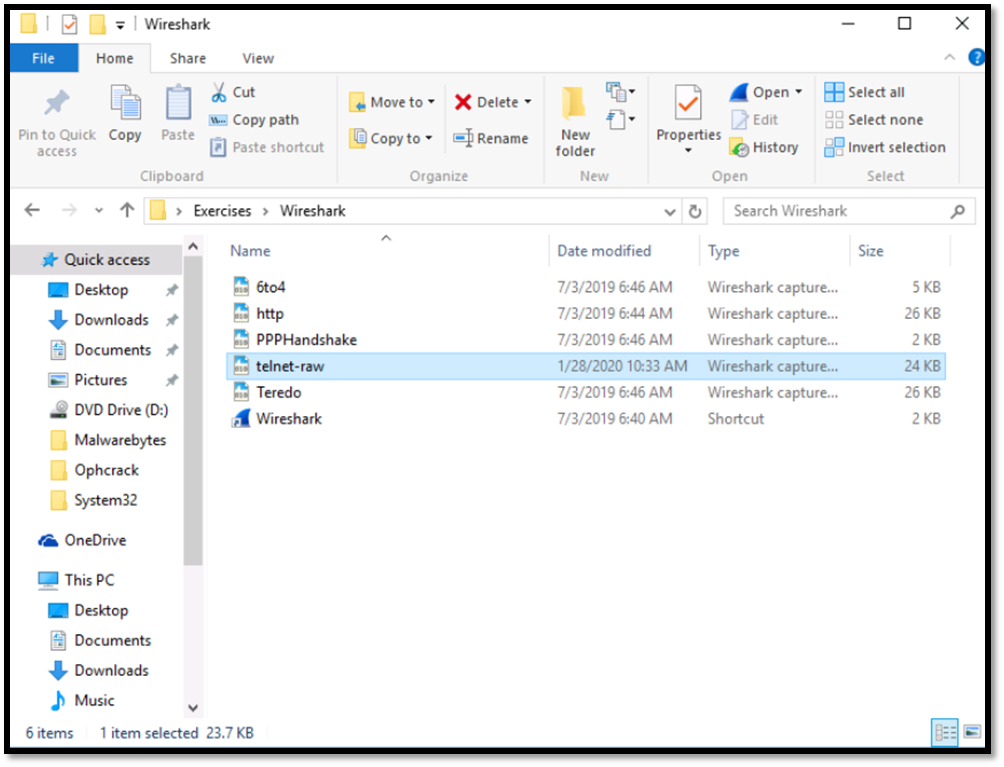Sort by Date modified column
1004x767 pixels.
(x=624, y=251)
